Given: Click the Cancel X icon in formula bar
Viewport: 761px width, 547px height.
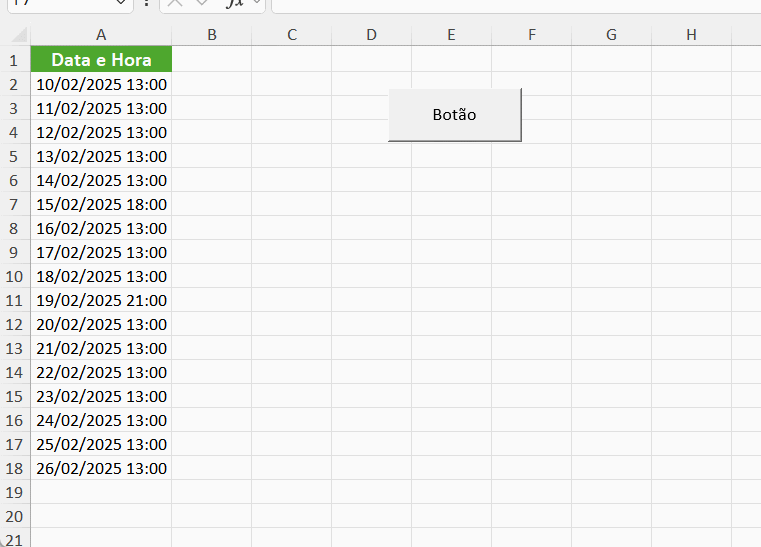Looking at the screenshot, I should click(x=175, y=3).
